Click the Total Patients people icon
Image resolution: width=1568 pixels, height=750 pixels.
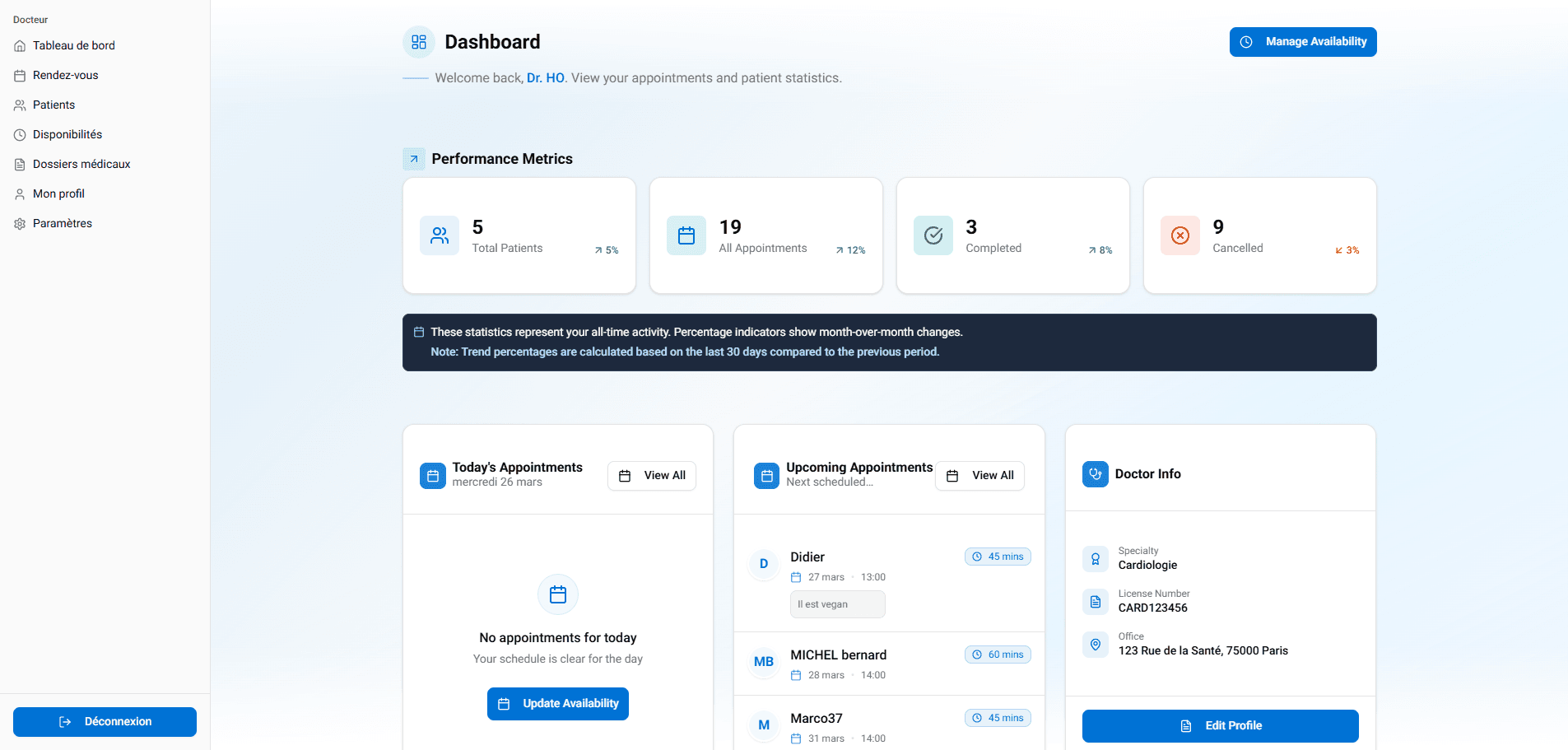click(x=440, y=236)
